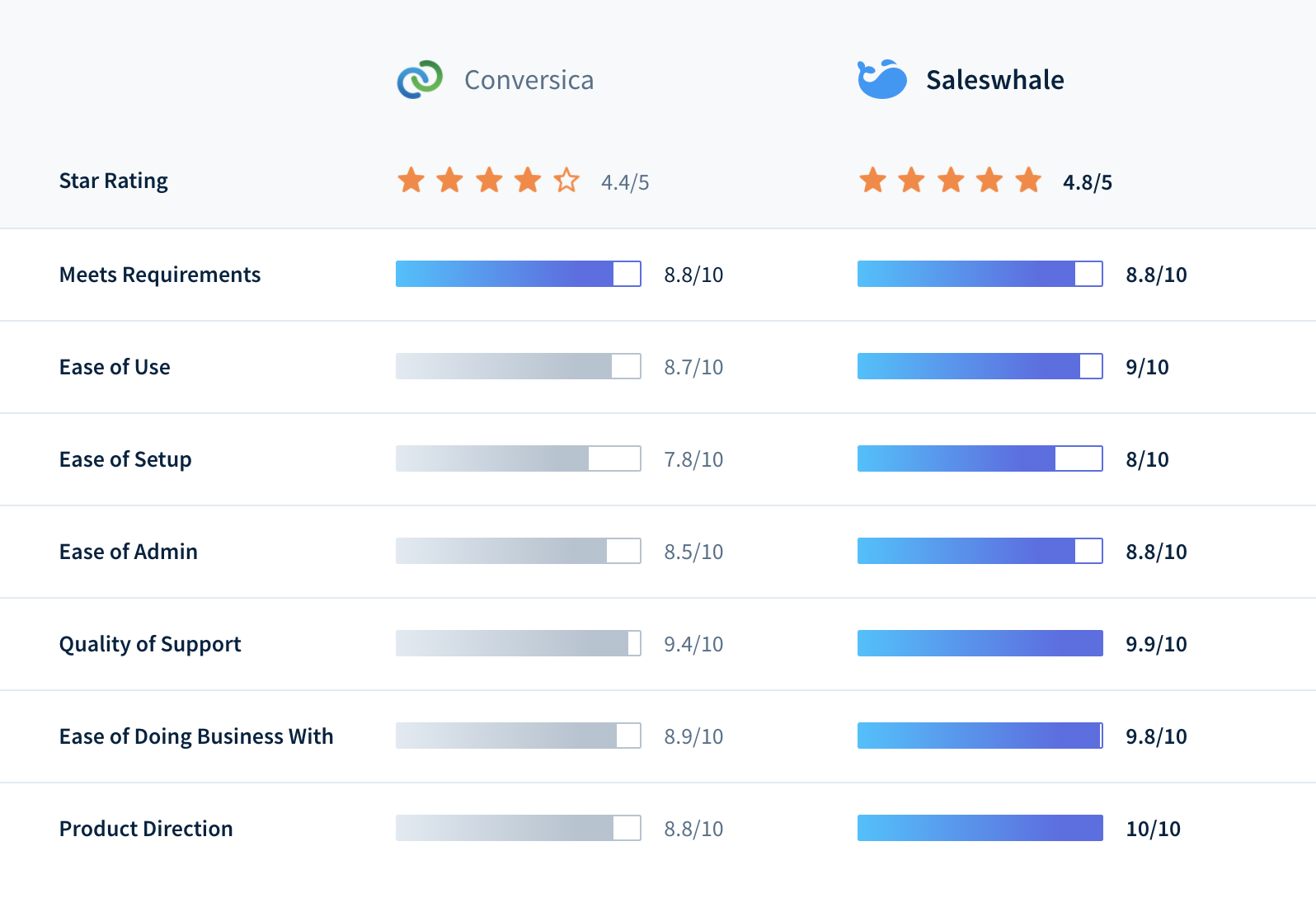1316x912 pixels.
Task: Click the Conversica swirl logo
Action: pyautogui.click(x=420, y=80)
